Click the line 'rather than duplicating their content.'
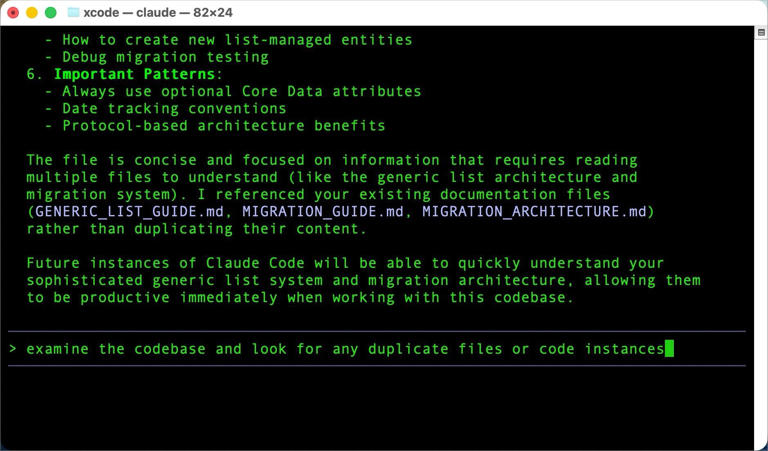Screen dimensions: 768x451 click(x=197, y=229)
